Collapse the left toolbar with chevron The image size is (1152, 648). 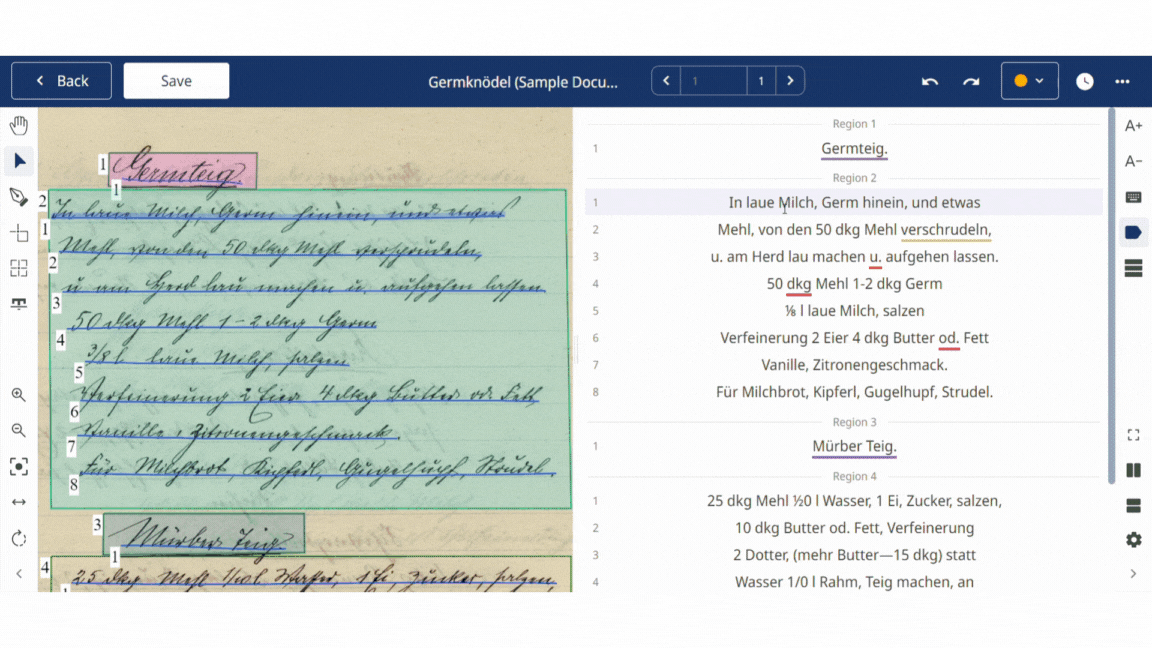click(18, 574)
